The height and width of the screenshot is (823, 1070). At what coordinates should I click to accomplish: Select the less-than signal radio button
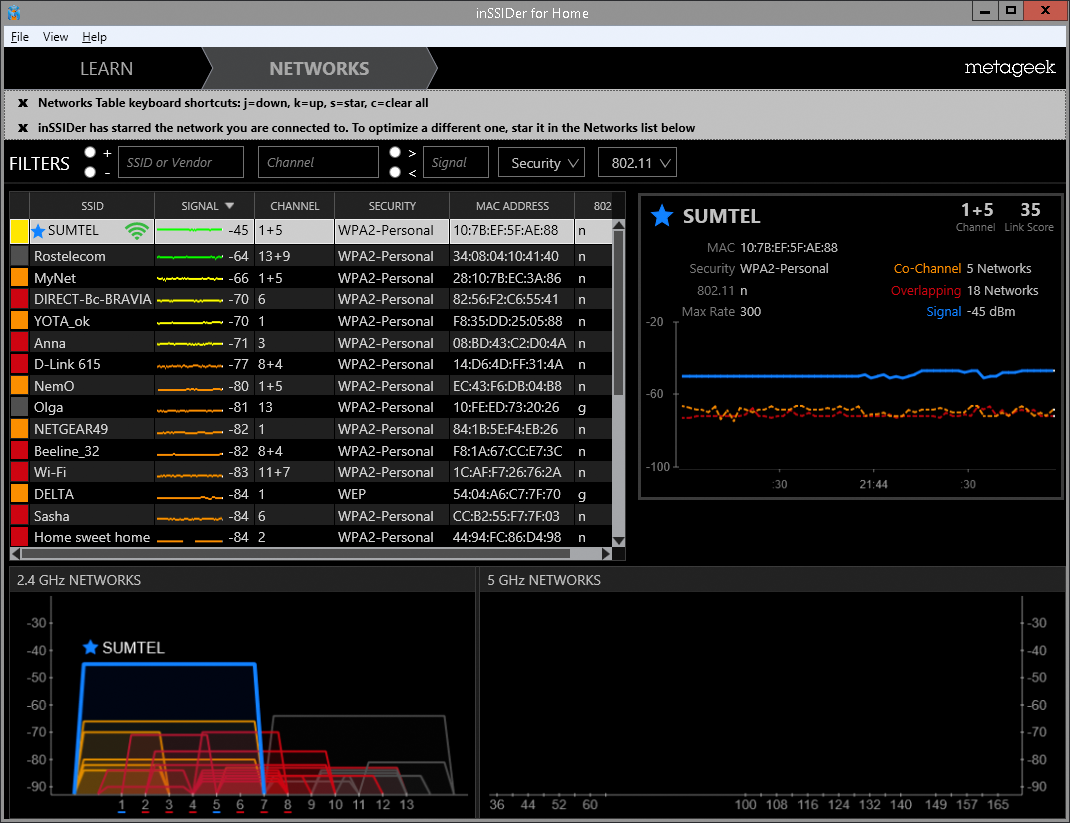coord(395,172)
